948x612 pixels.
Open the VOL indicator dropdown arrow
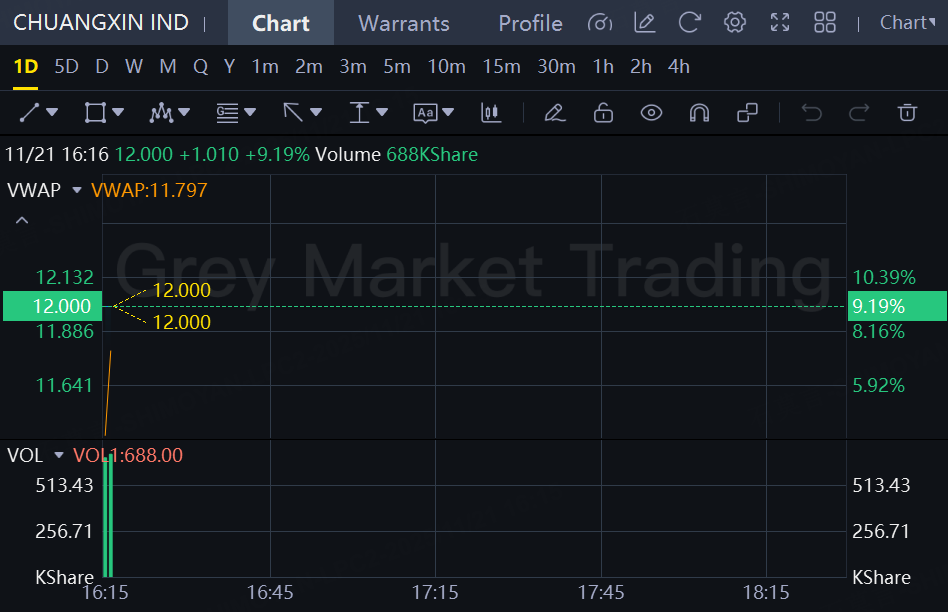[x=59, y=456]
